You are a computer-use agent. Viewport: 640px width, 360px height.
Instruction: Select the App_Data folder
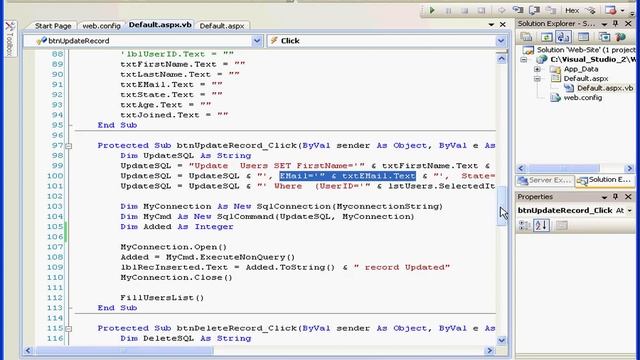pyautogui.click(x=581, y=69)
